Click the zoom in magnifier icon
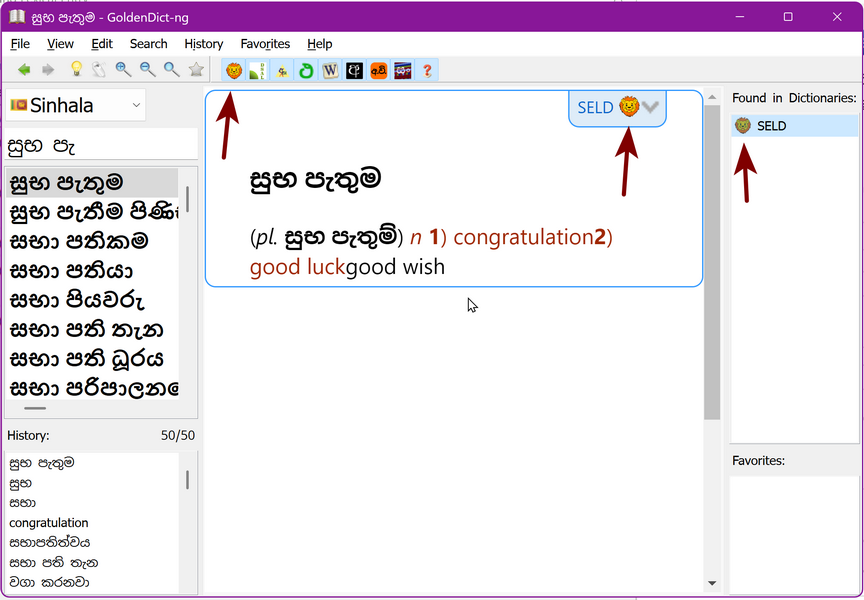 (x=124, y=70)
